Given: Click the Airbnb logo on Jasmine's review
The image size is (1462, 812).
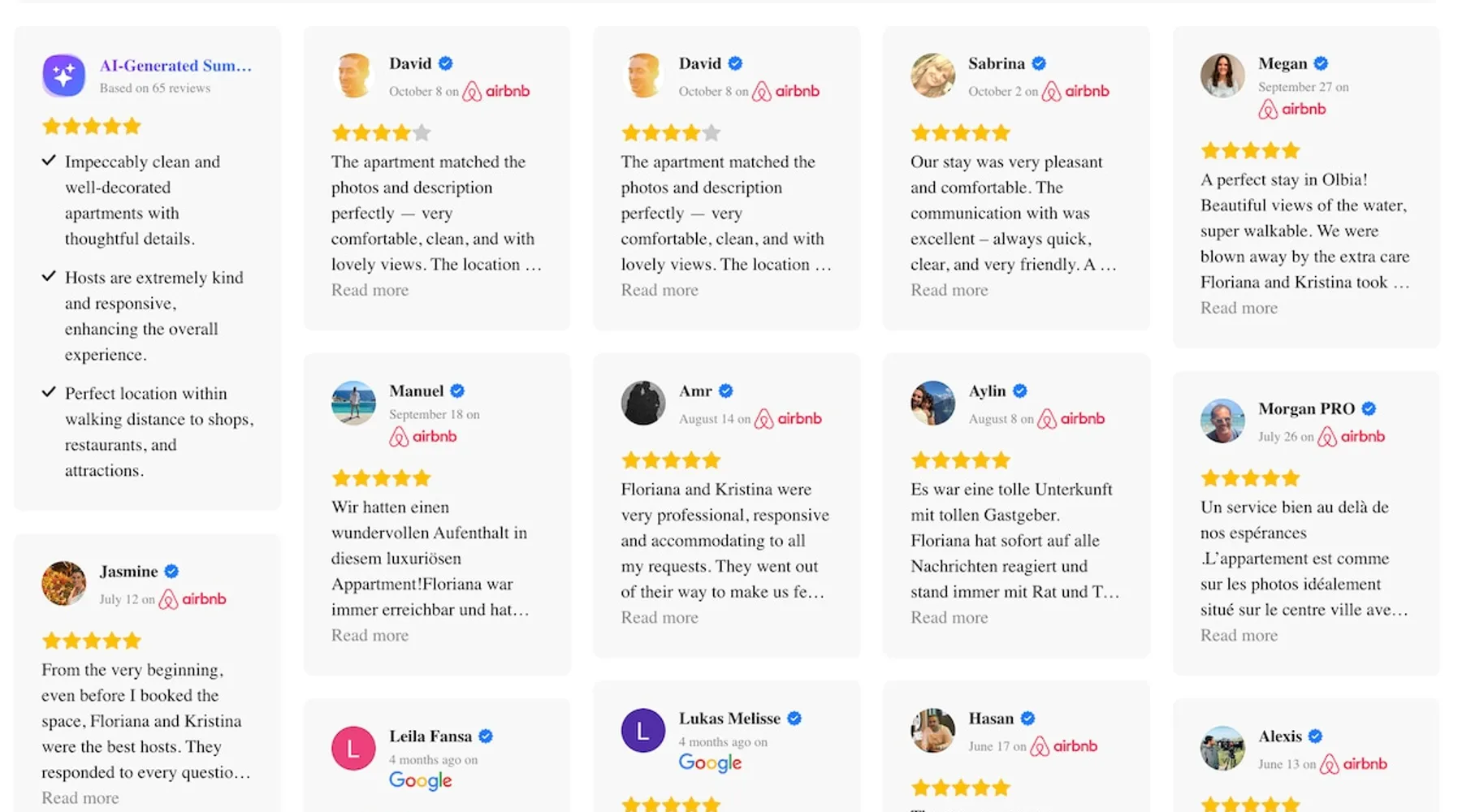Looking at the screenshot, I should pos(192,599).
